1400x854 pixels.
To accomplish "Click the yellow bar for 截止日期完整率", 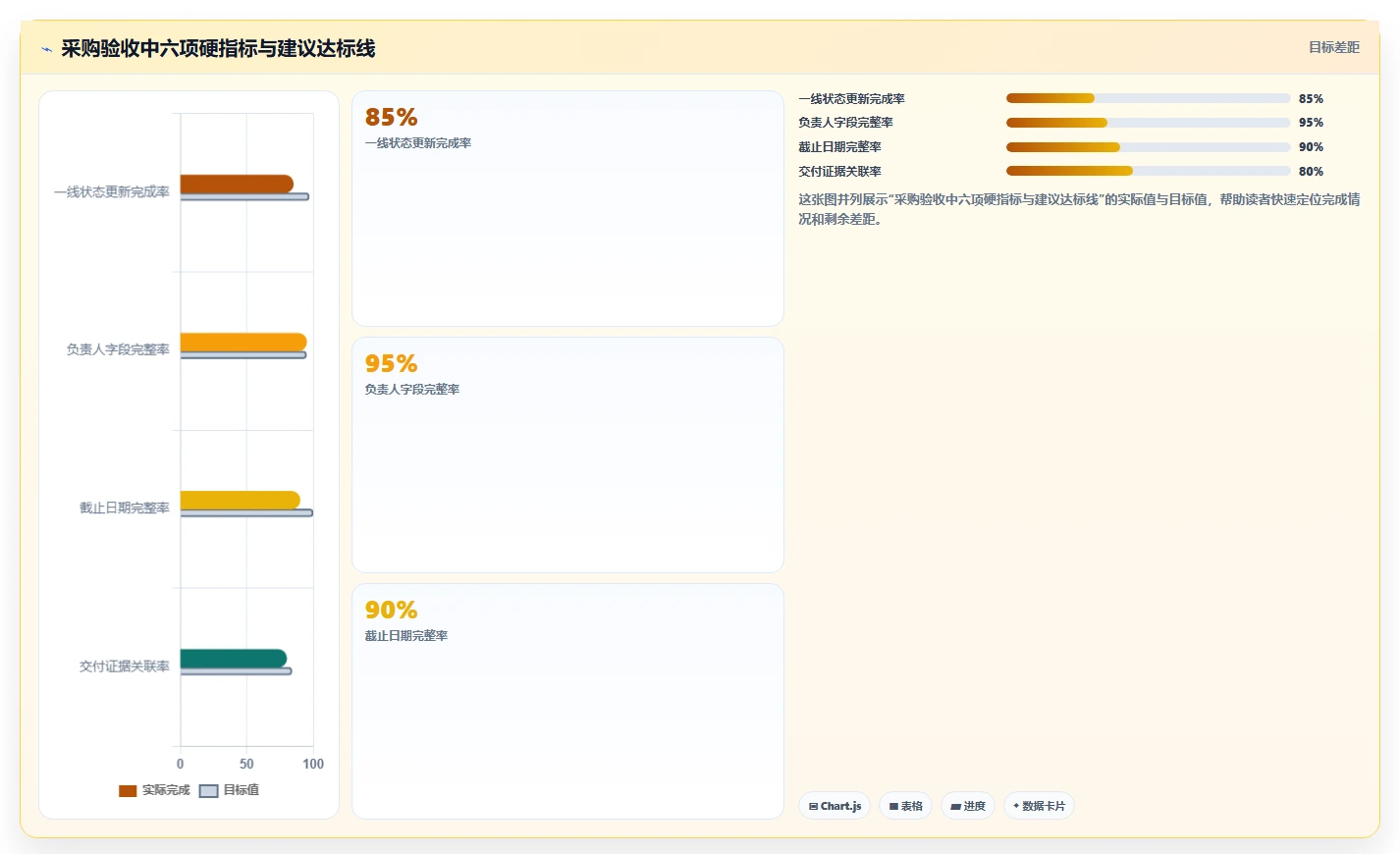I will coord(240,500).
